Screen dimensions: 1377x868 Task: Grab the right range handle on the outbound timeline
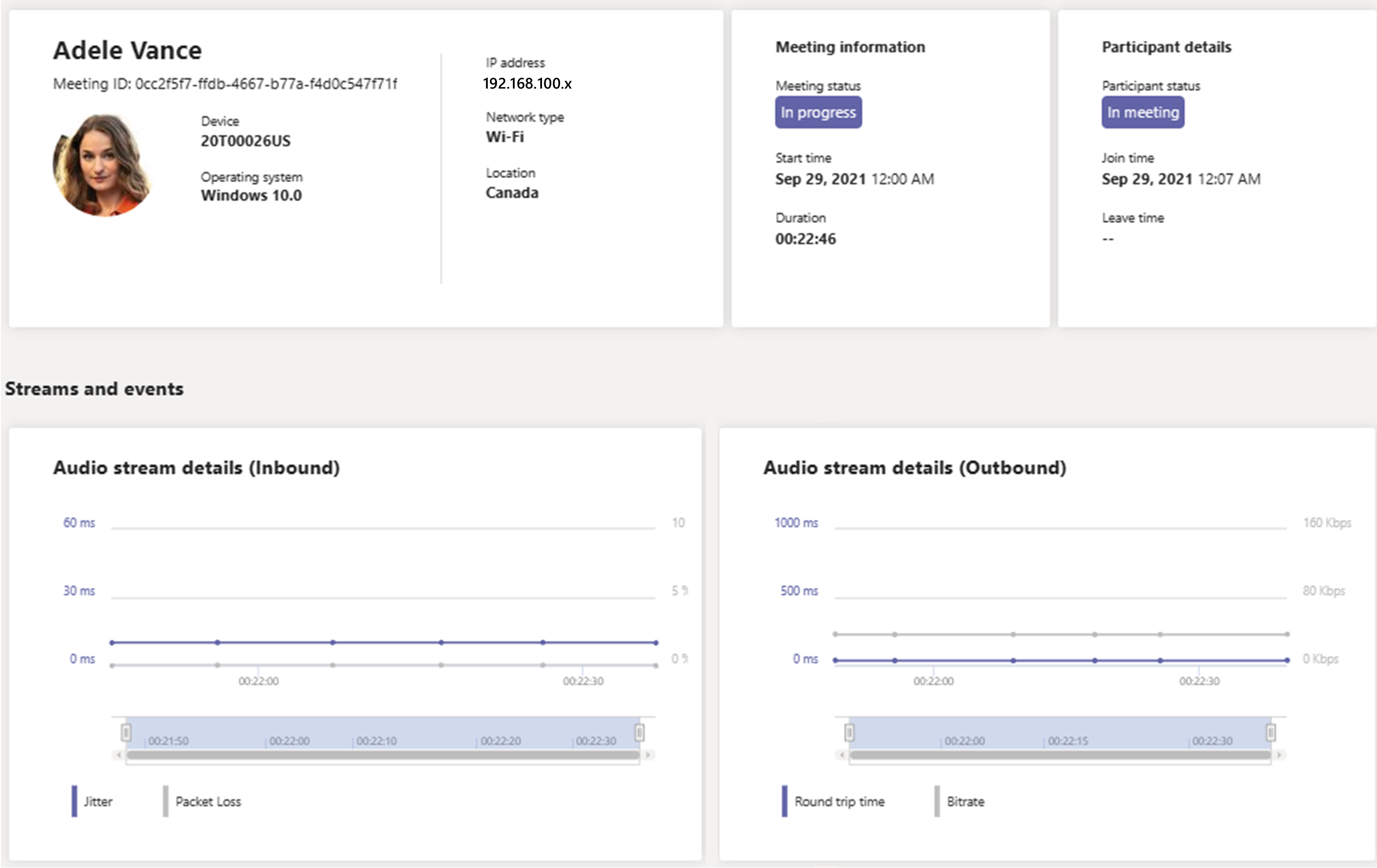click(x=1272, y=732)
